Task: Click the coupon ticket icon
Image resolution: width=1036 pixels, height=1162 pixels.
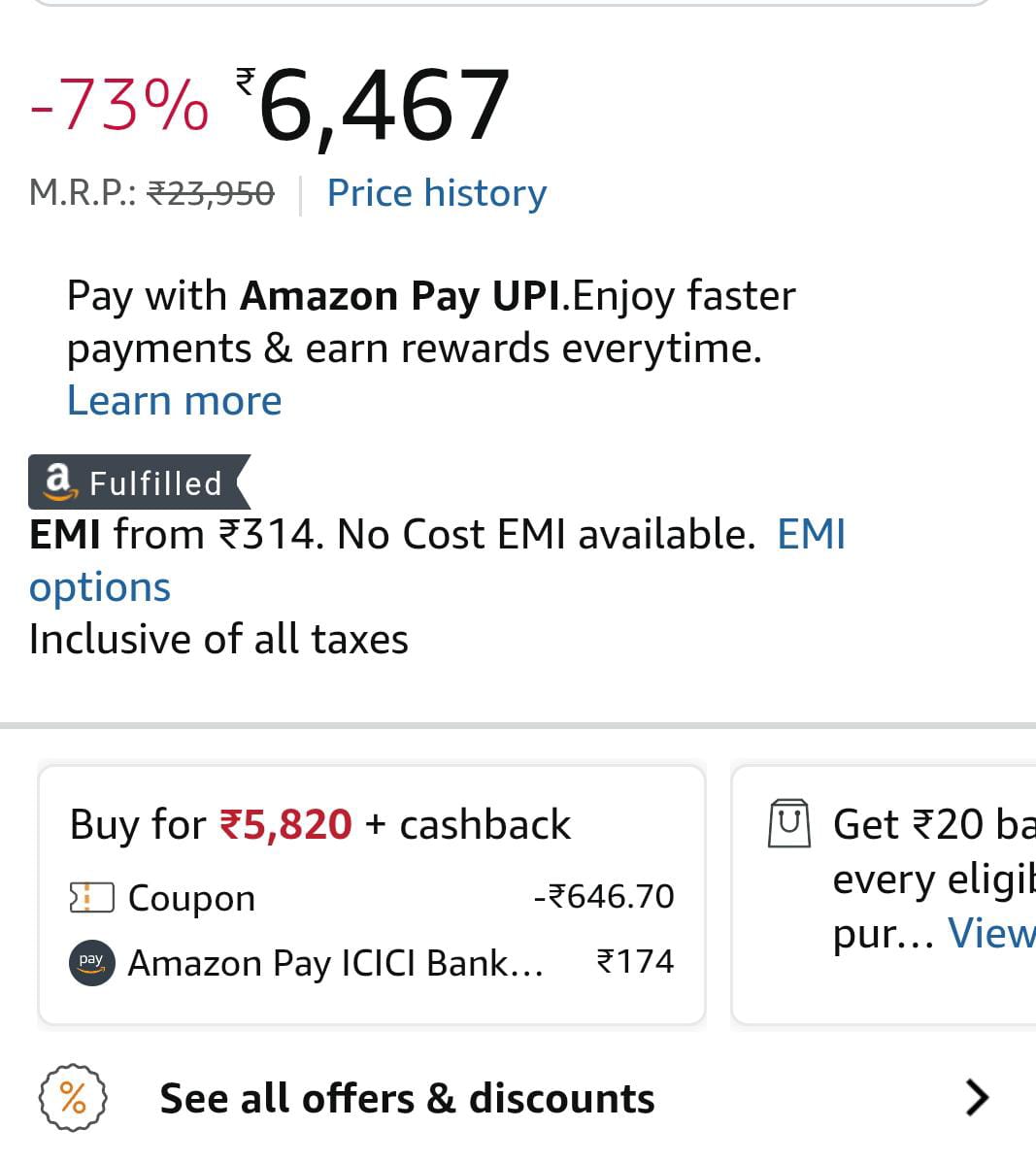Action: [91, 897]
